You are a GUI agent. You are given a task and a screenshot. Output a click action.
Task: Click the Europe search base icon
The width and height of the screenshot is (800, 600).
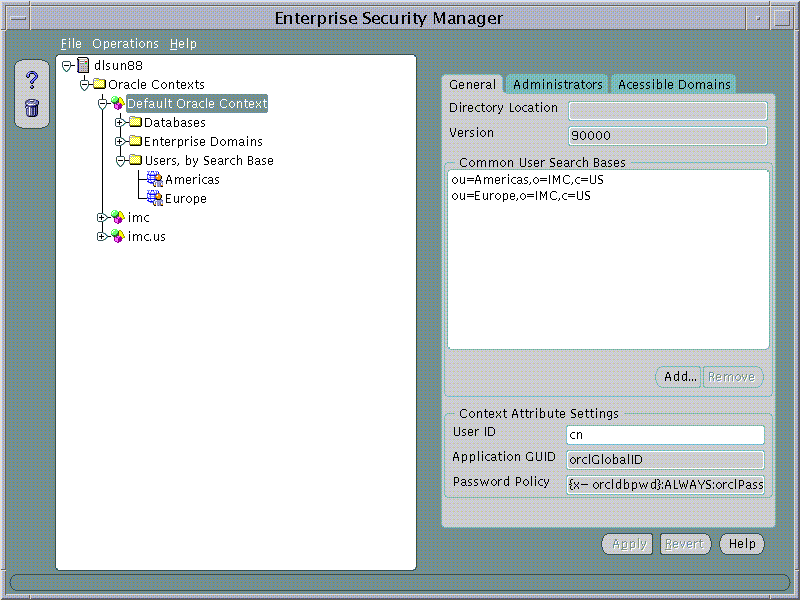click(155, 198)
